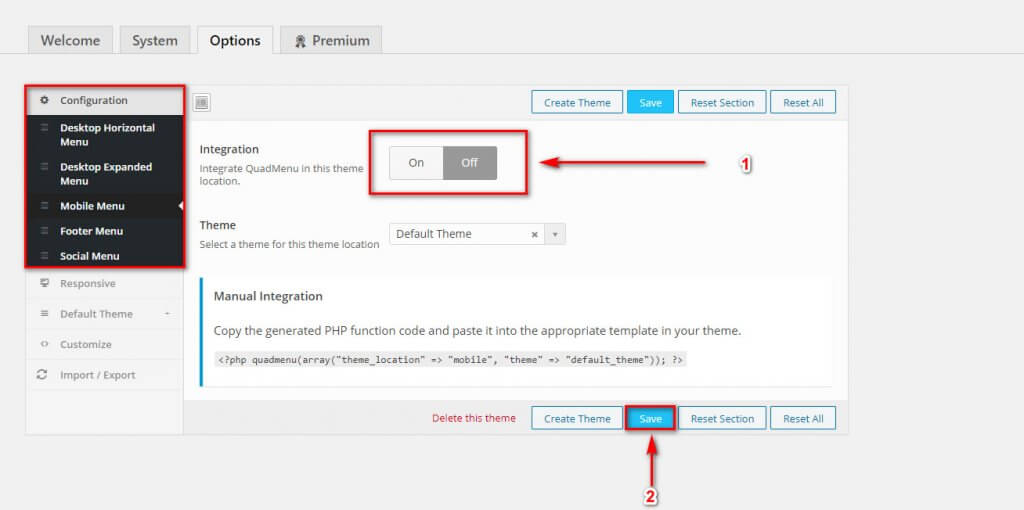The image size is (1024, 510).
Task: Click the top Reset All button
Action: (803, 103)
